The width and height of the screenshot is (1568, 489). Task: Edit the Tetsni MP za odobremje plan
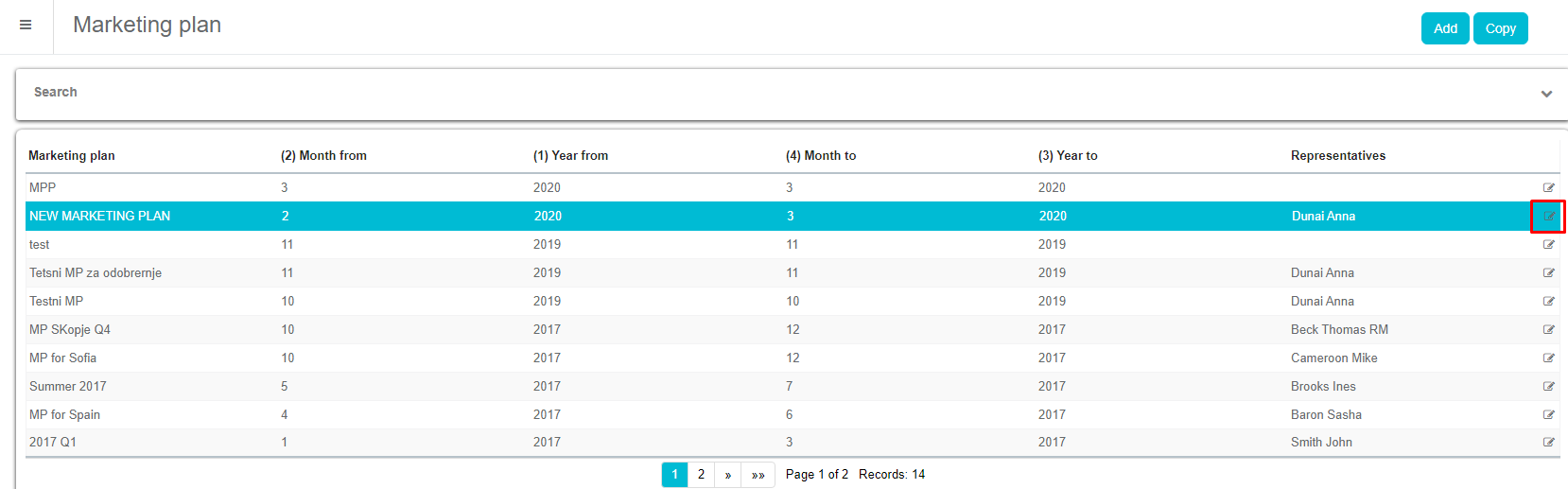click(x=1548, y=273)
